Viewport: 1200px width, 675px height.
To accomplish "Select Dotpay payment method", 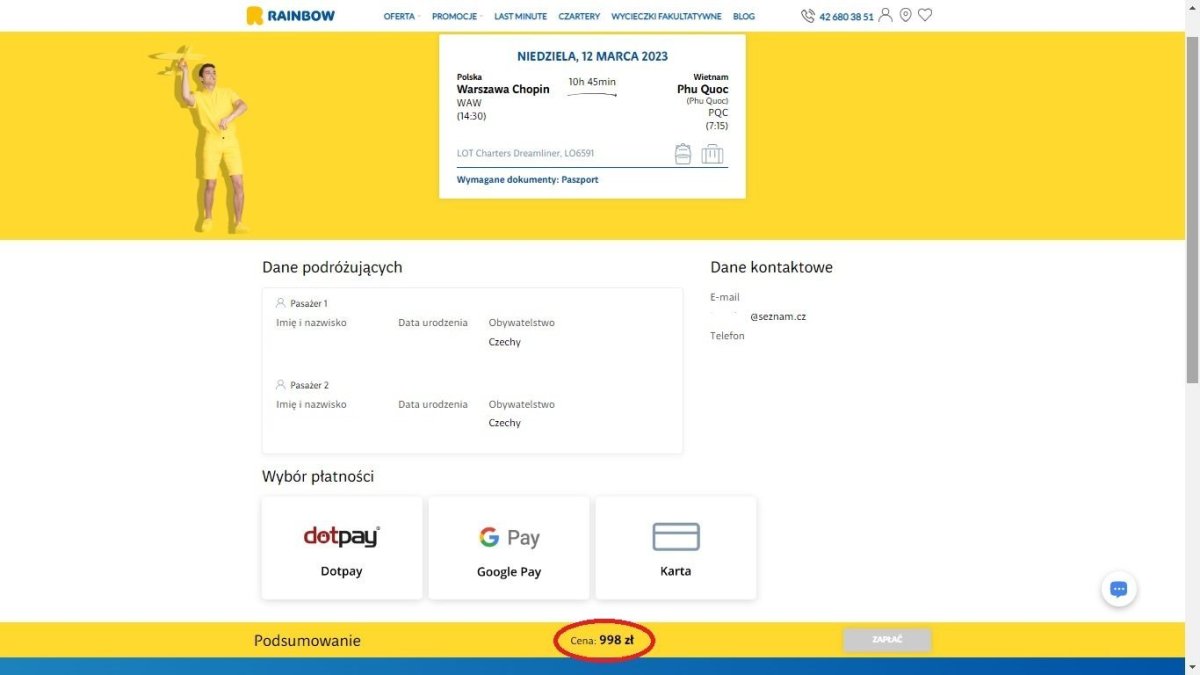I will pos(342,548).
